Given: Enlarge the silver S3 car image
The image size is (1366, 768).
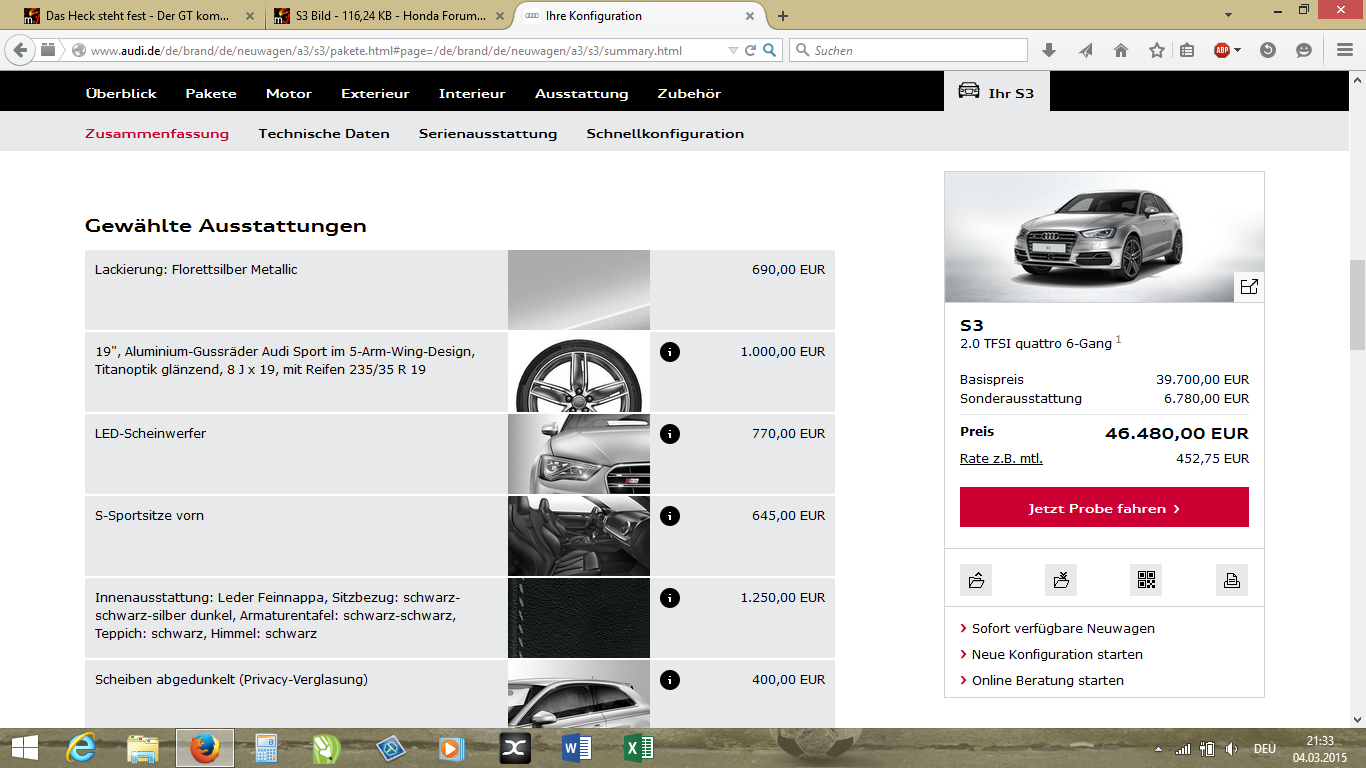Looking at the screenshot, I should pos(1250,286).
